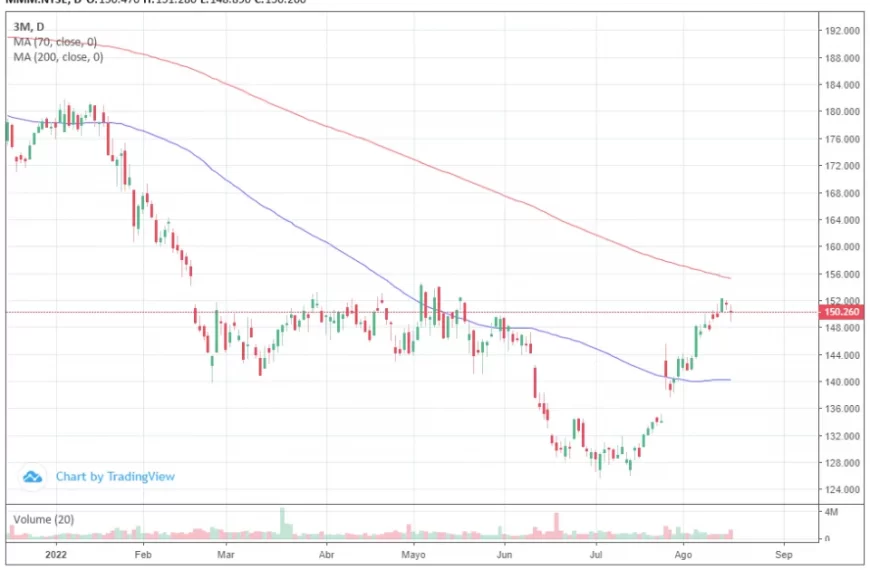The width and height of the screenshot is (870, 570).
Task: Select the 3M, D chart title
Action: pyautogui.click(x=29, y=27)
